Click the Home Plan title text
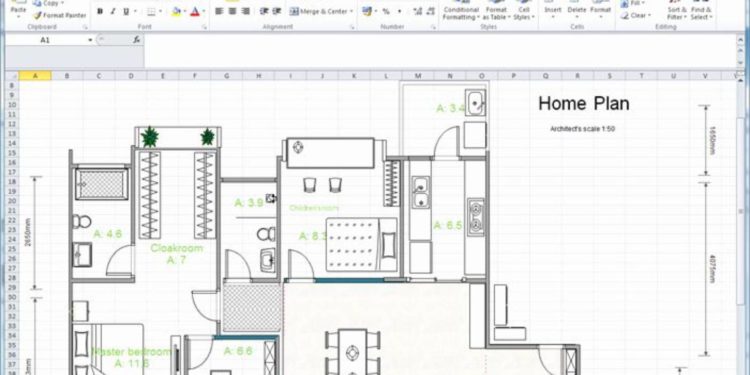This screenshot has width=750, height=375. pyautogui.click(x=584, y=103)
